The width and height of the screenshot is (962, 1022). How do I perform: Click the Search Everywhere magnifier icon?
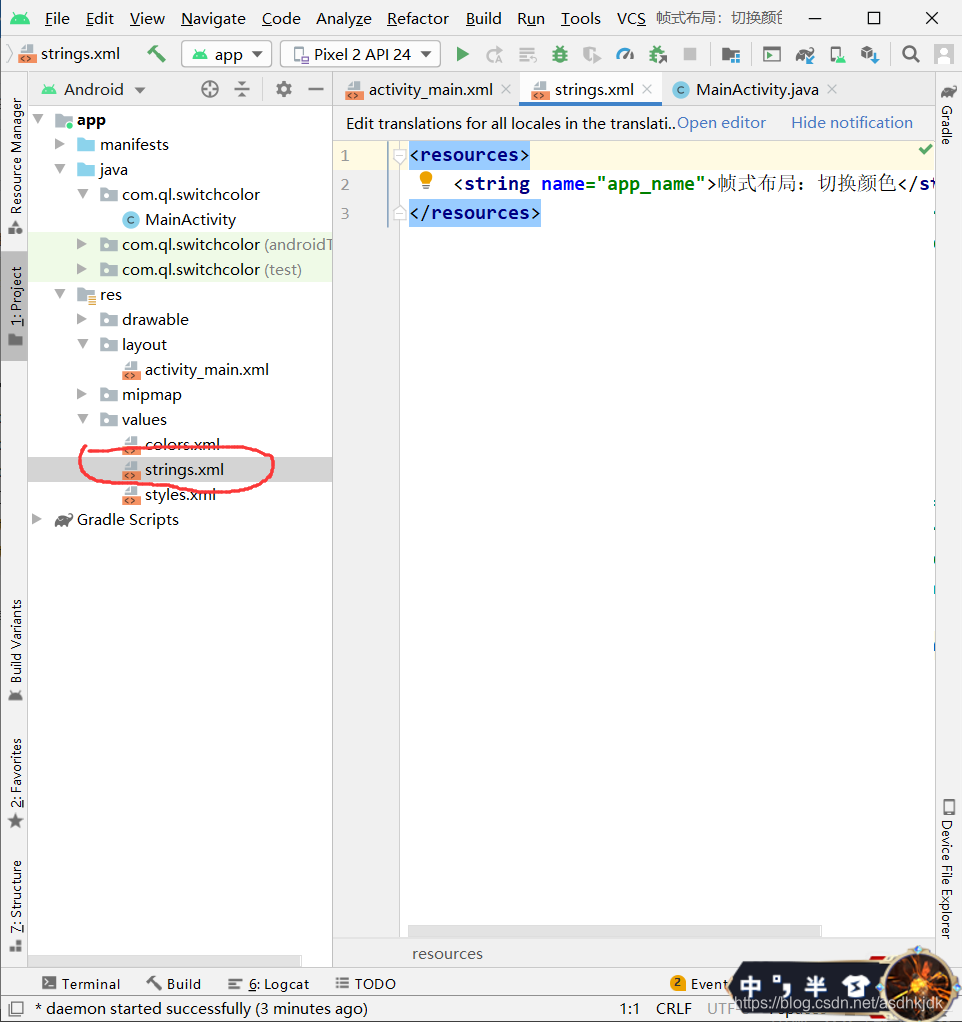click(911, 54)
